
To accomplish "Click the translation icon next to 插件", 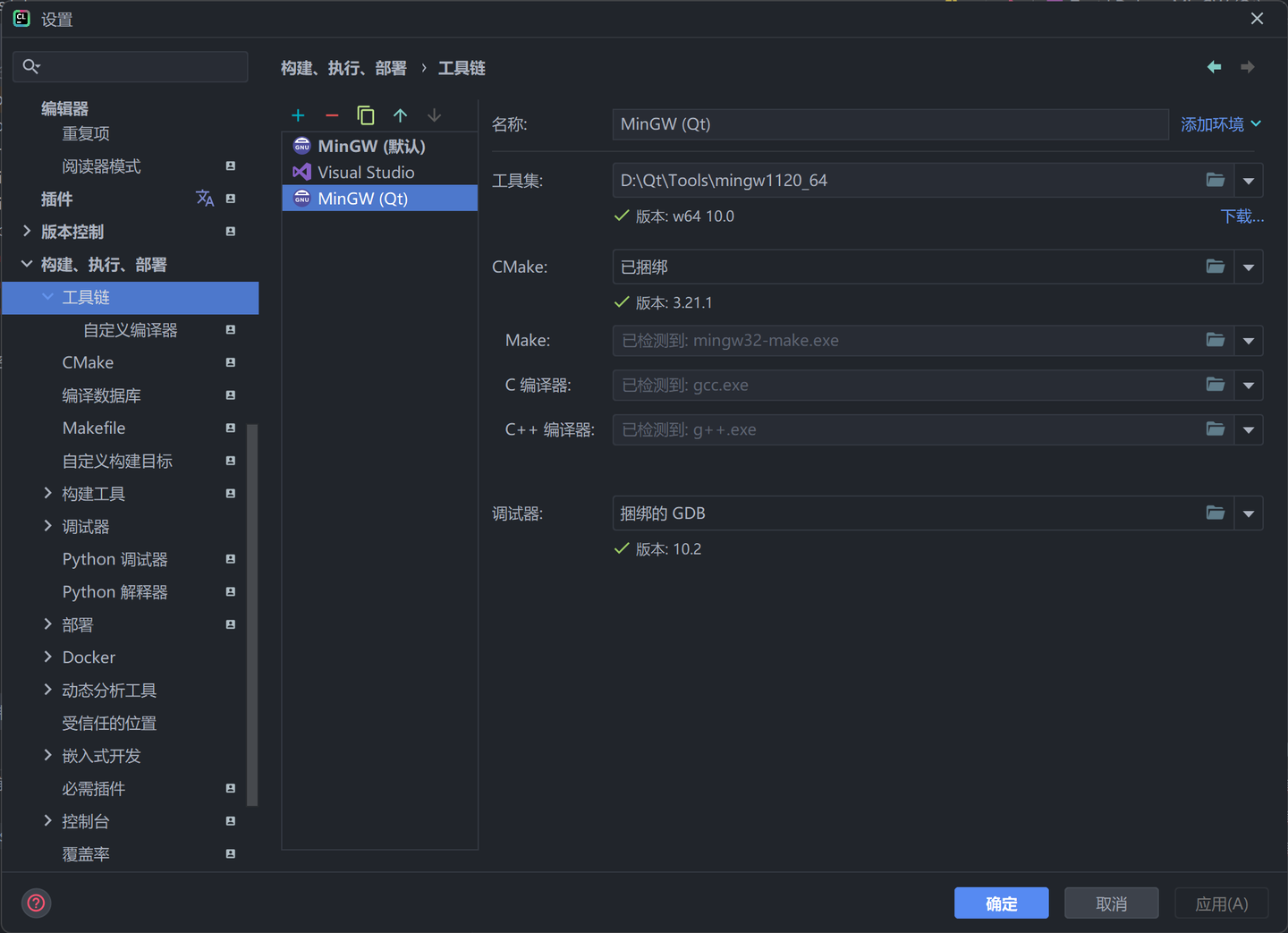I will tap(205, 199).
